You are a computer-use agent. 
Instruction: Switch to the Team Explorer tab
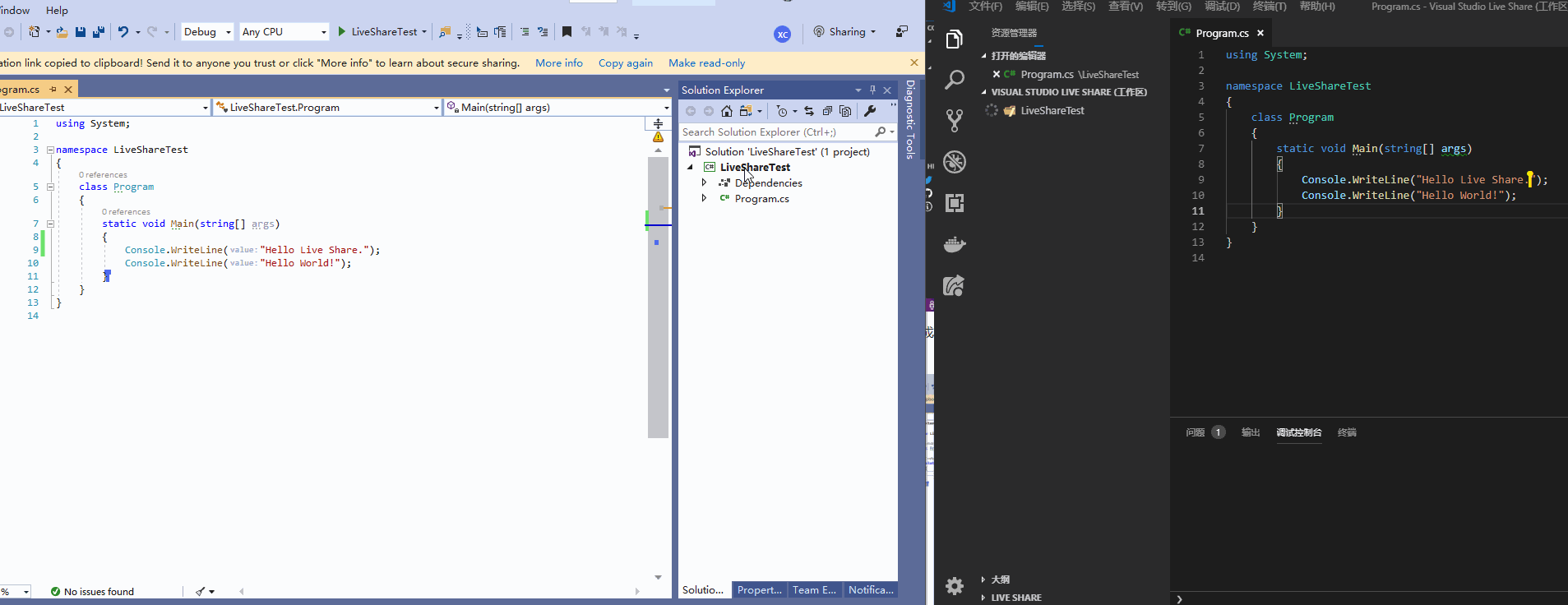(x=814, y=590)
